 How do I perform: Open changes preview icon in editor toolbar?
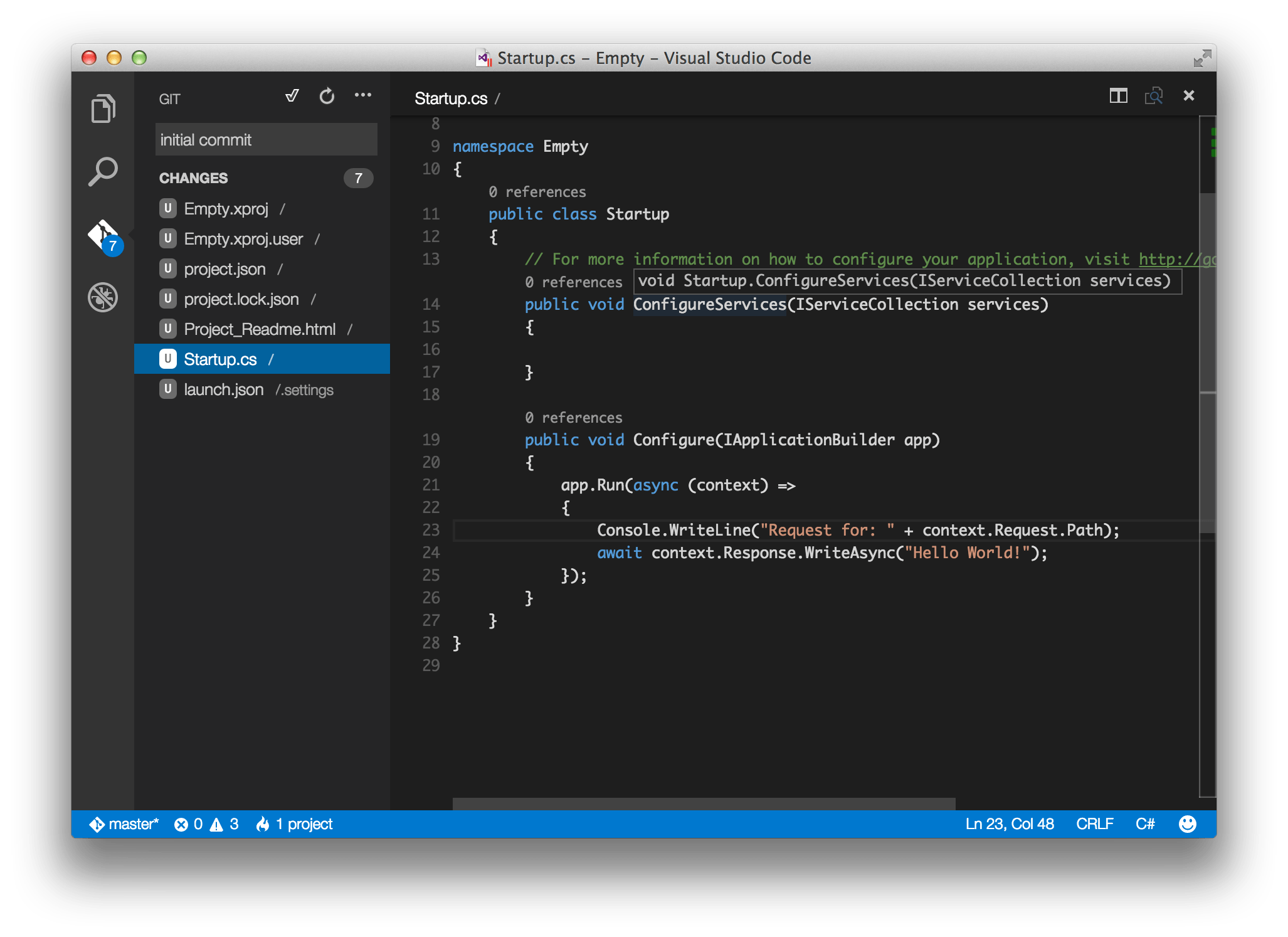tap(1154, 96)
